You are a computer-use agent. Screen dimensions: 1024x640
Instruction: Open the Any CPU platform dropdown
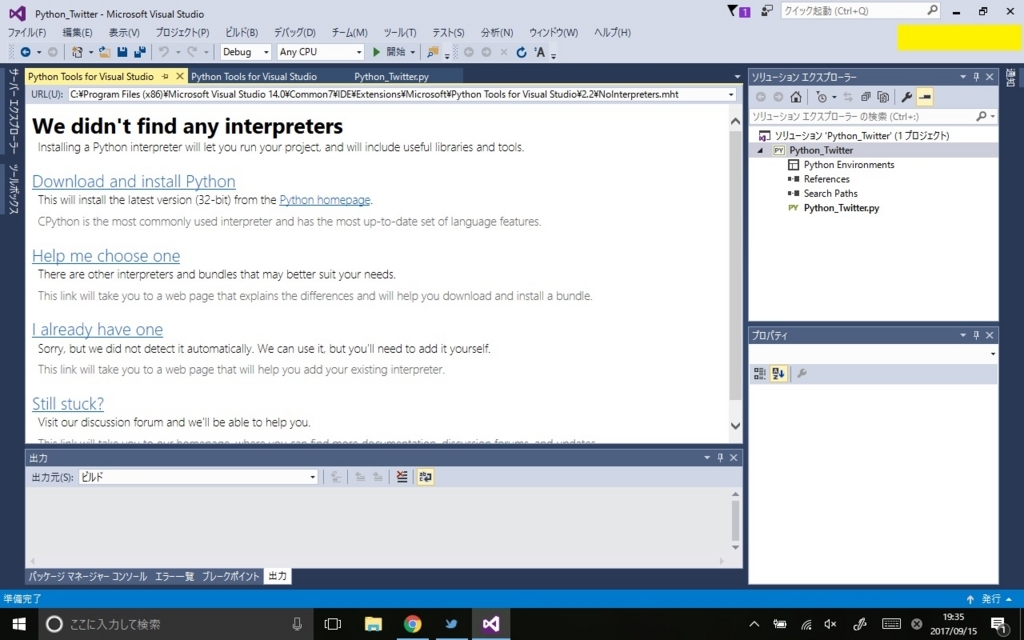tap(359, 52)
